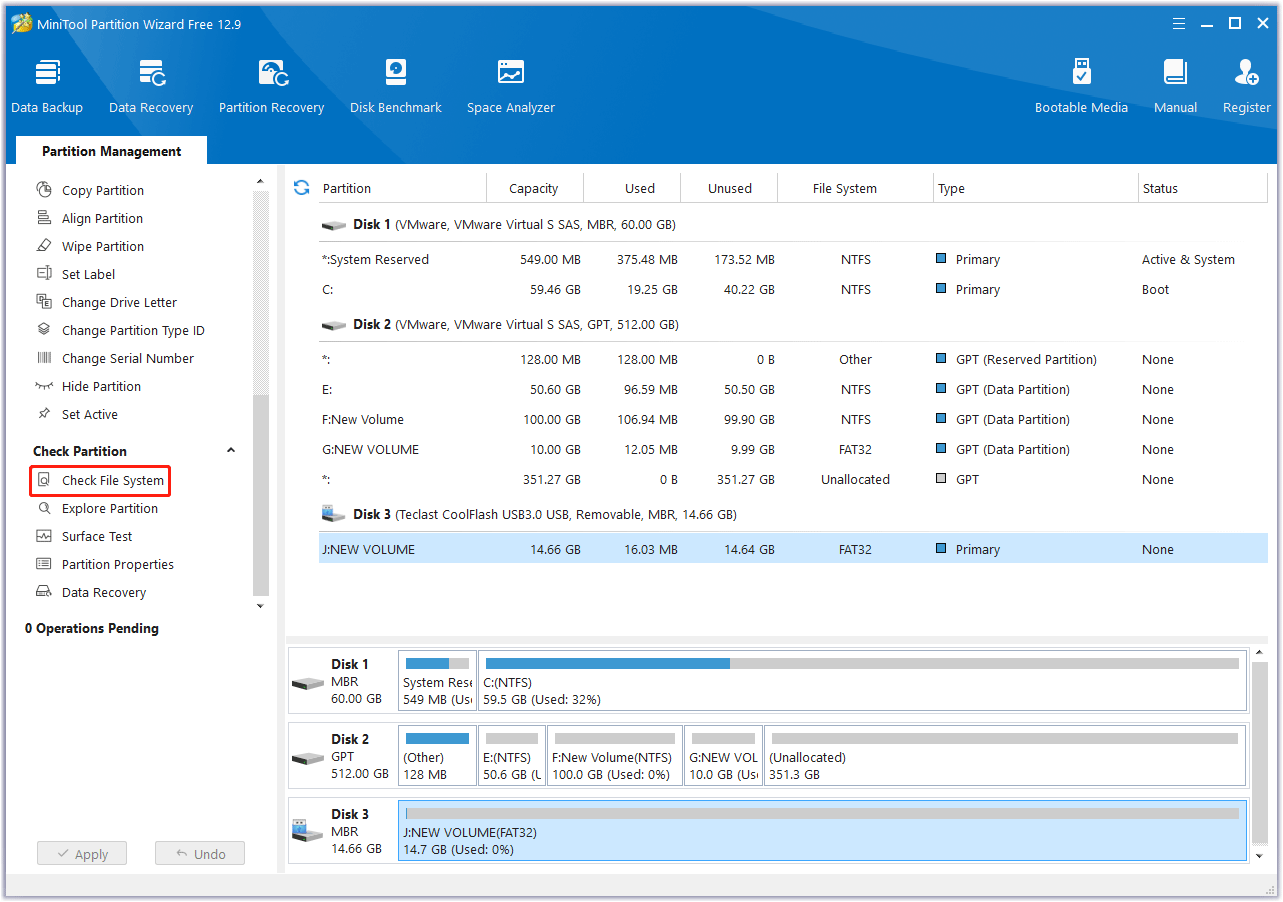
Task: Select the C:(NTFS) partition bar in disk map
Action: 862,681
